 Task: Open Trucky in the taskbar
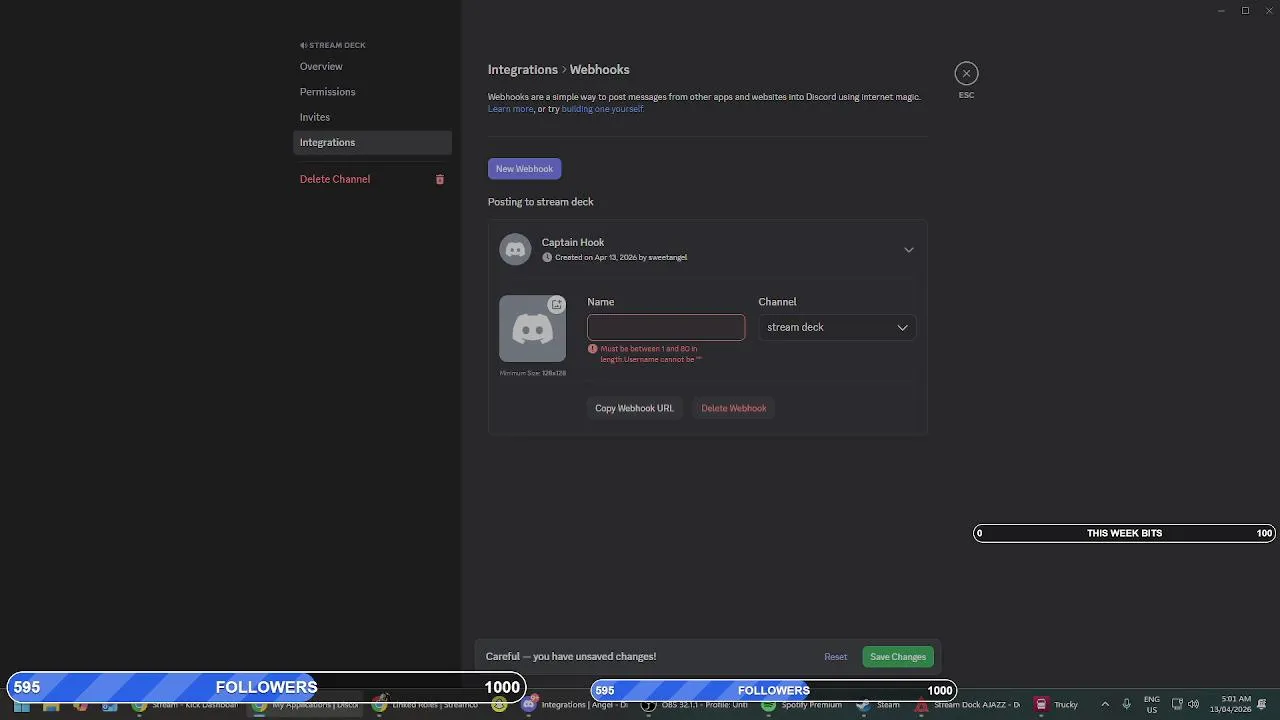1056,705
